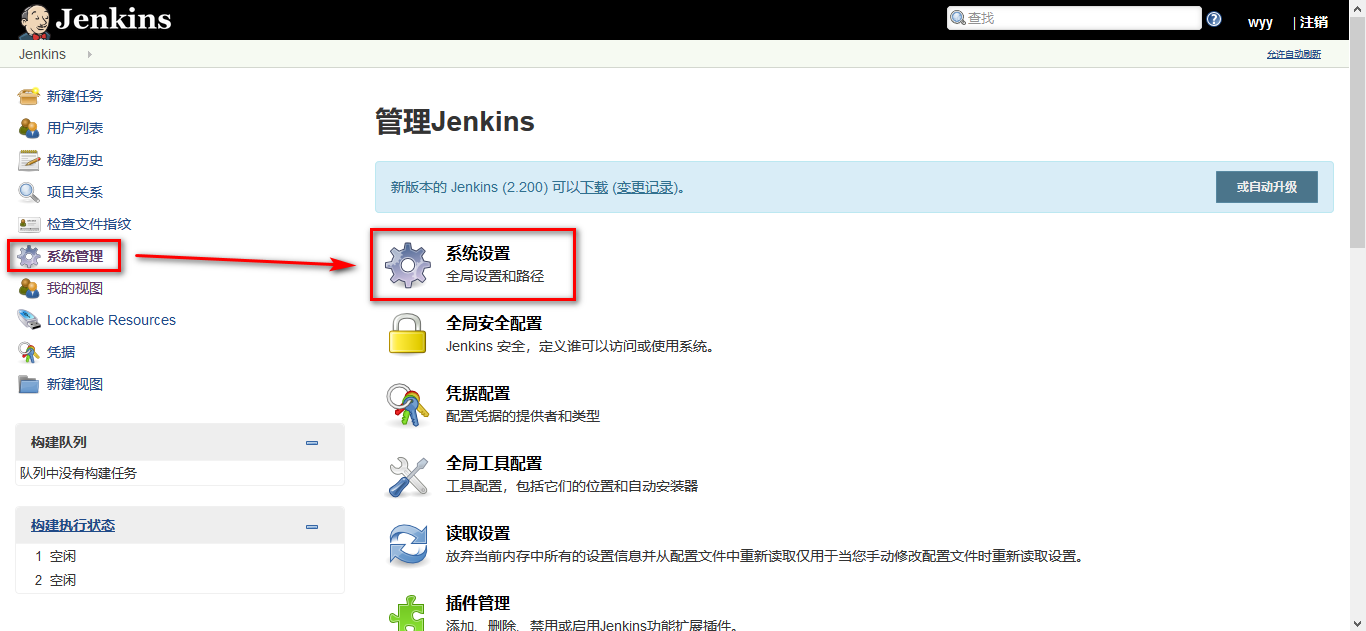Viewport: 1366px width, 631px height.
Task: Click the 下载 link in upgrade notice
Action: click(x=594, y=187)
